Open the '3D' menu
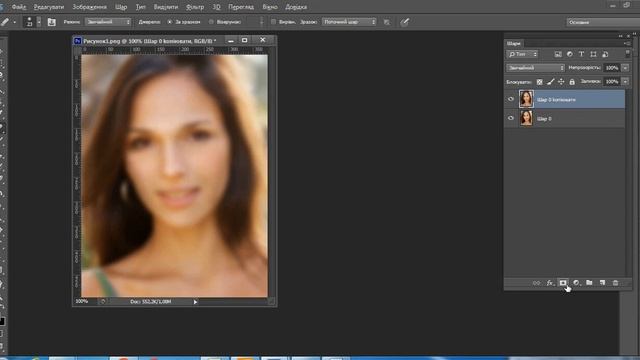 tap(216, 7)
